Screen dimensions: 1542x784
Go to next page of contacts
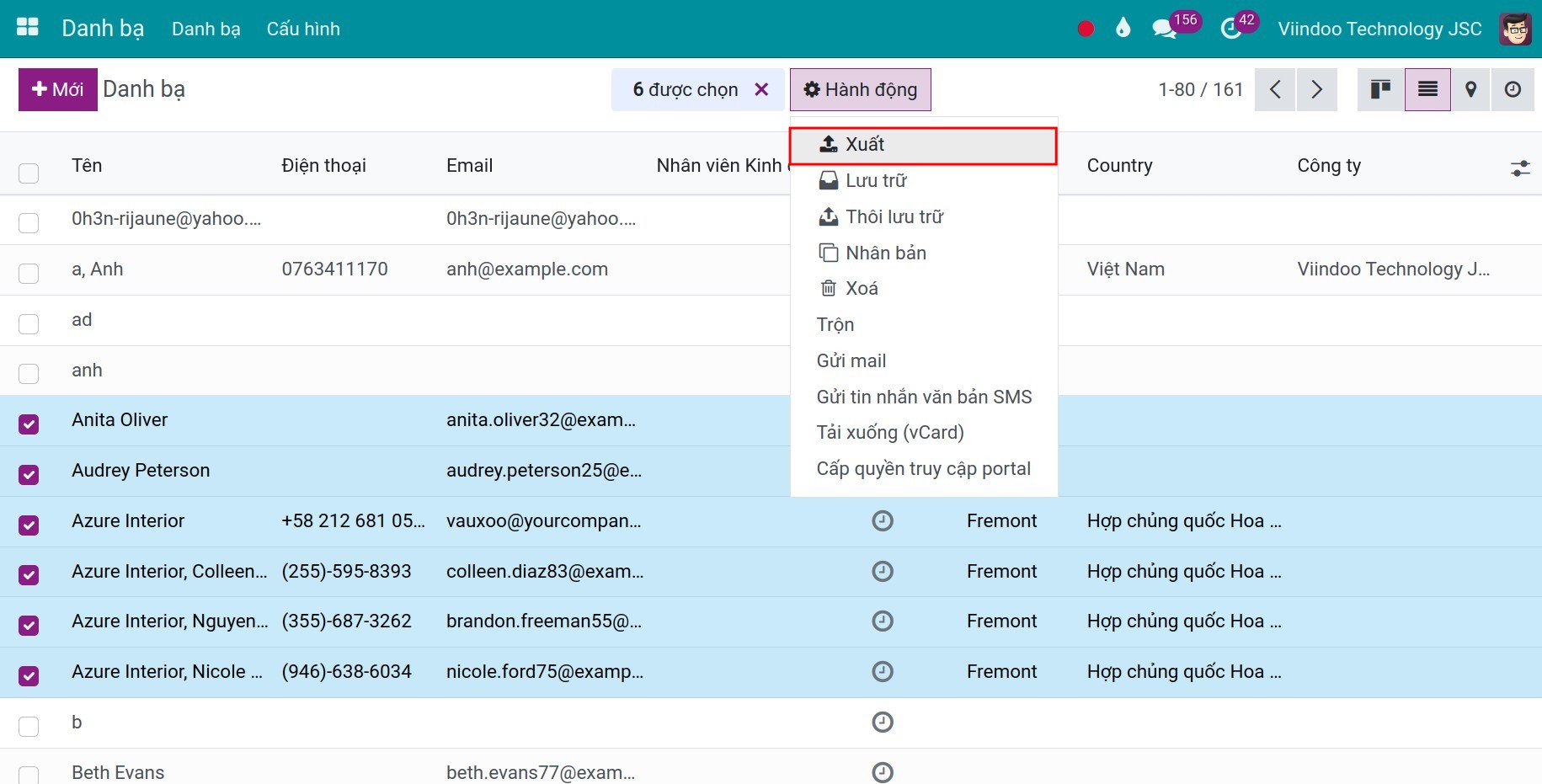tap(1316, 89)
